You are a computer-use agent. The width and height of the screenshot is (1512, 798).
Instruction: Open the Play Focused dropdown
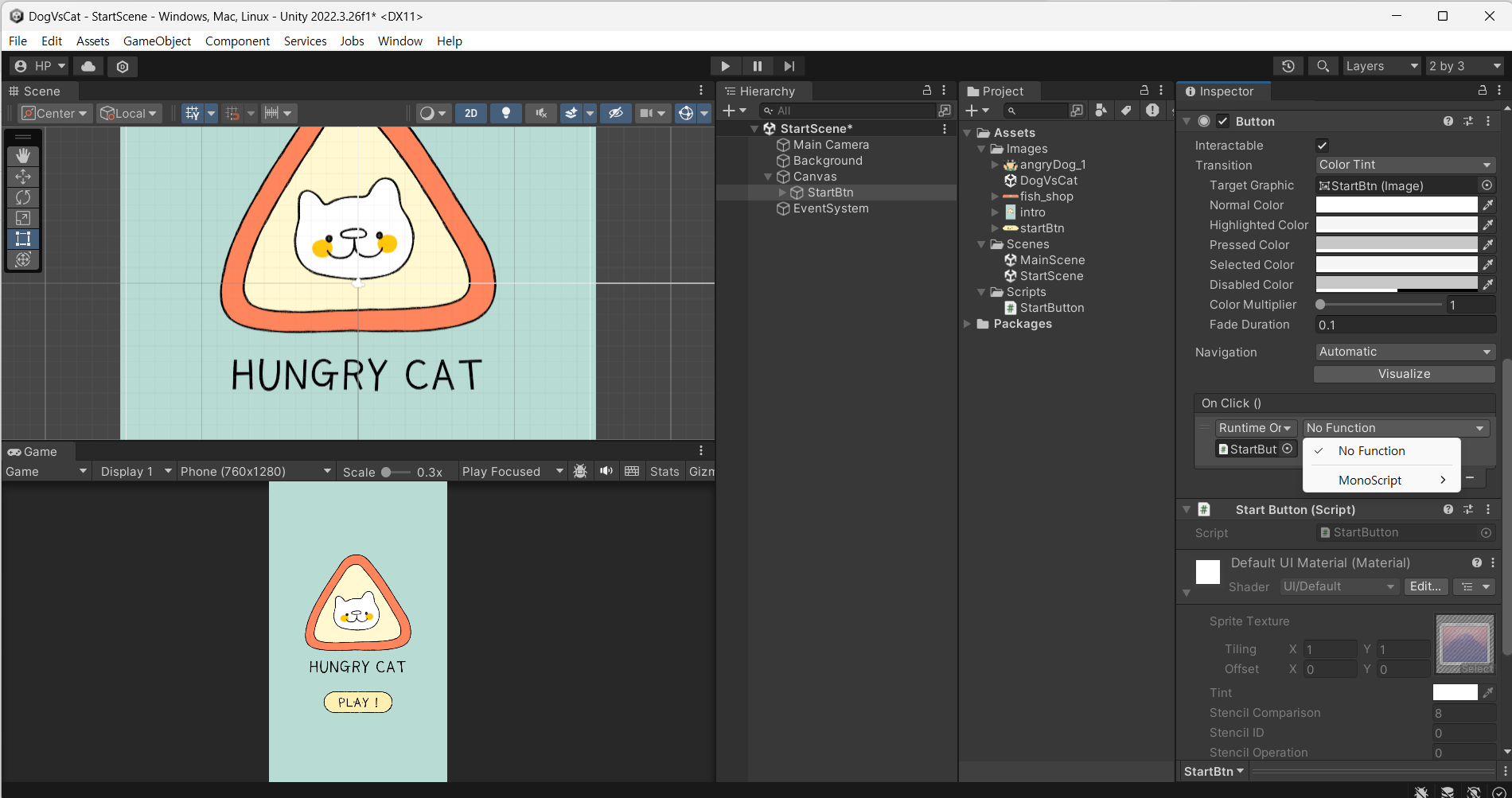pos(512,472)
